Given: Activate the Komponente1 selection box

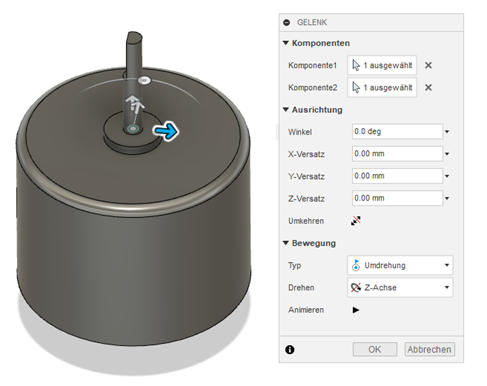Looking at the screenshot, I should tap(382, 65).
